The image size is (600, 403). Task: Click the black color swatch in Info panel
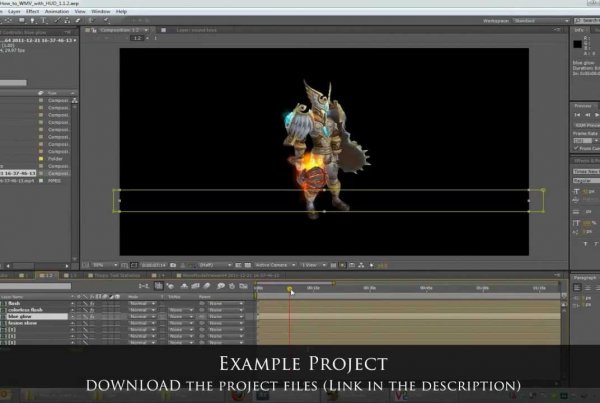pos(577,44)
